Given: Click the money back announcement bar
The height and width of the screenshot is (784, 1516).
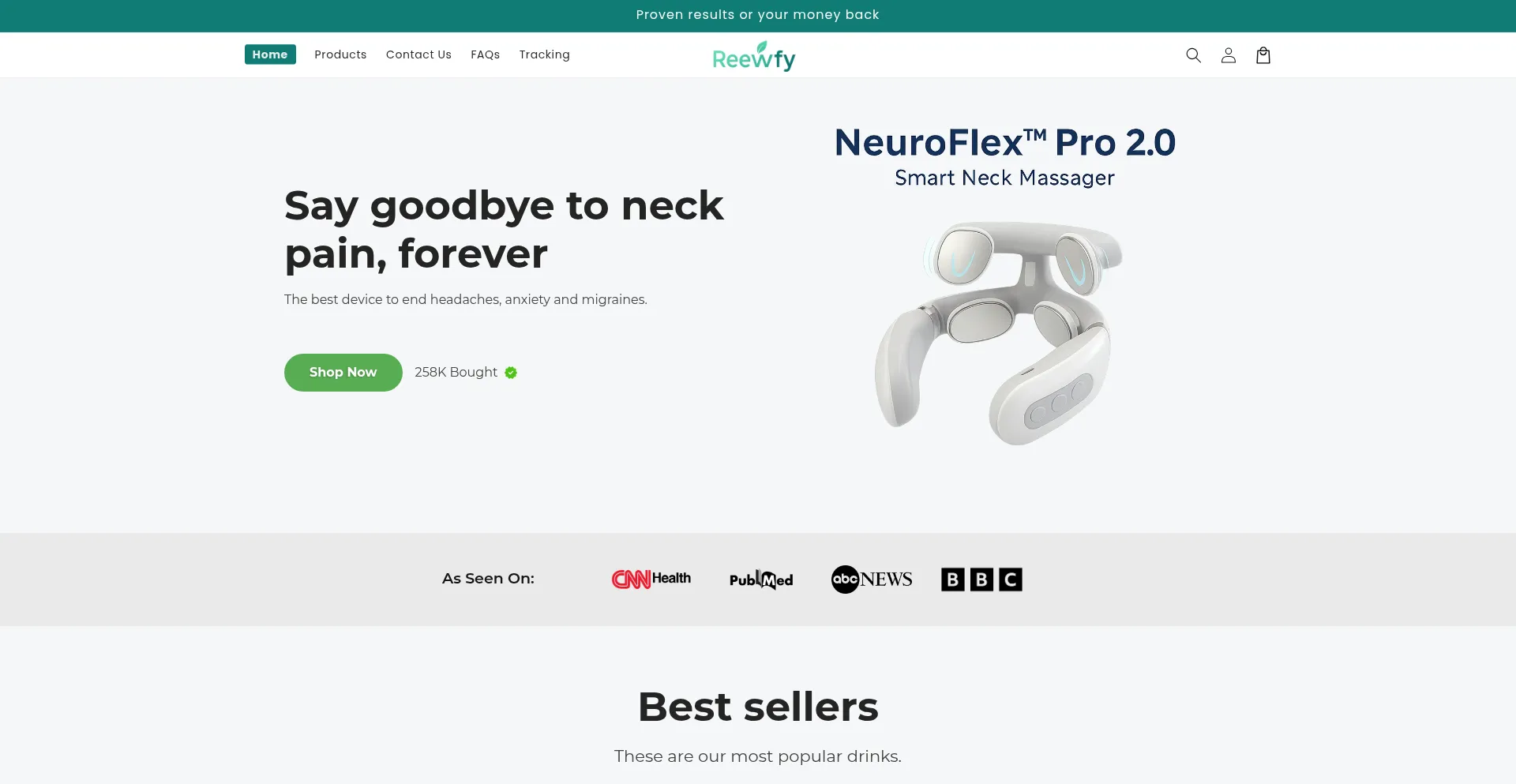Looking at the screenshot, I should tap(758, 16).
